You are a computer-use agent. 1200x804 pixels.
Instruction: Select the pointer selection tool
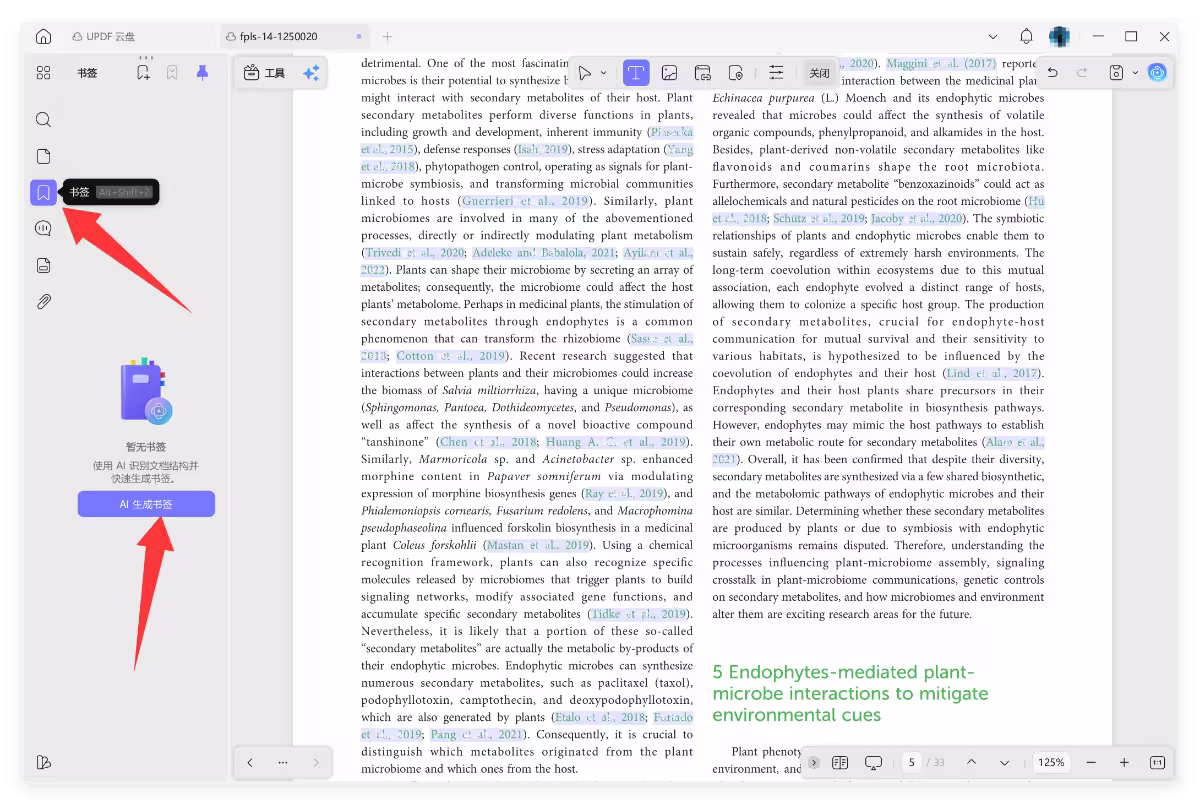click(x=585, y=73)
